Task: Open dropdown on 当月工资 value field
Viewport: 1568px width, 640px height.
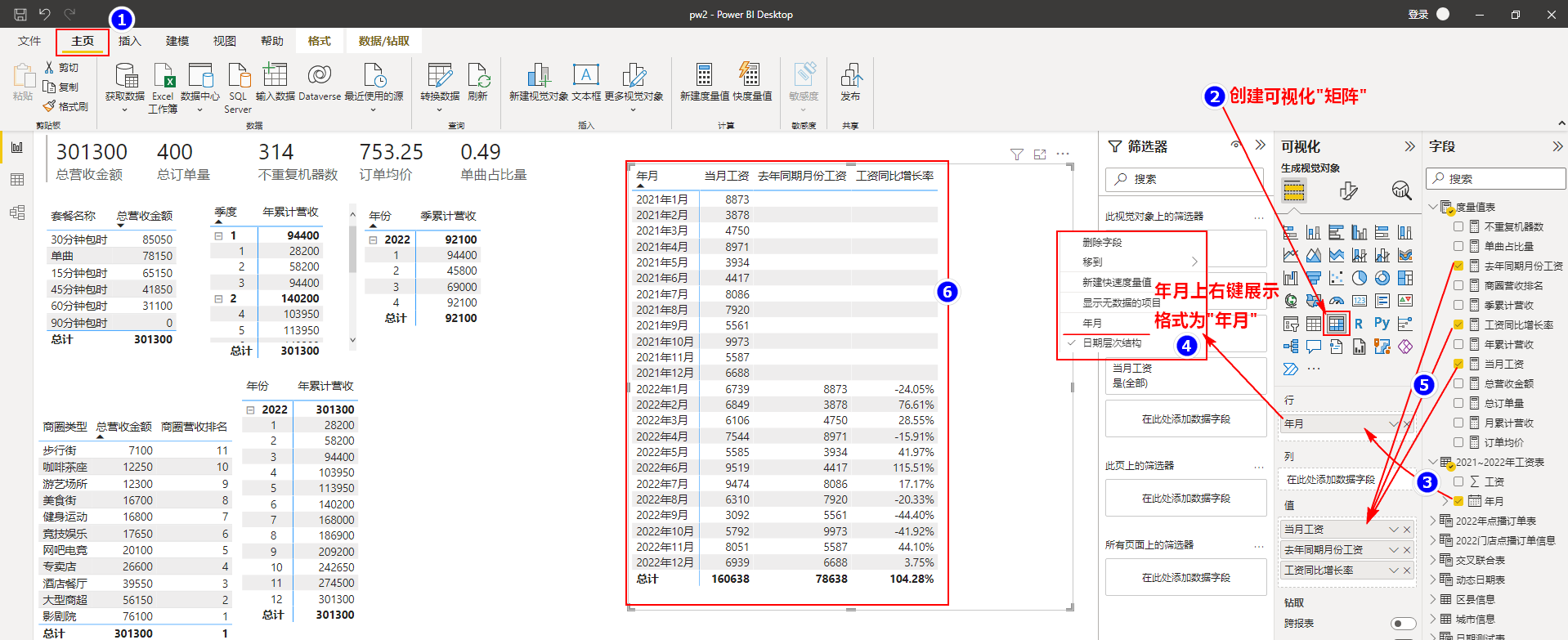Action: [x=1394, y=530]
